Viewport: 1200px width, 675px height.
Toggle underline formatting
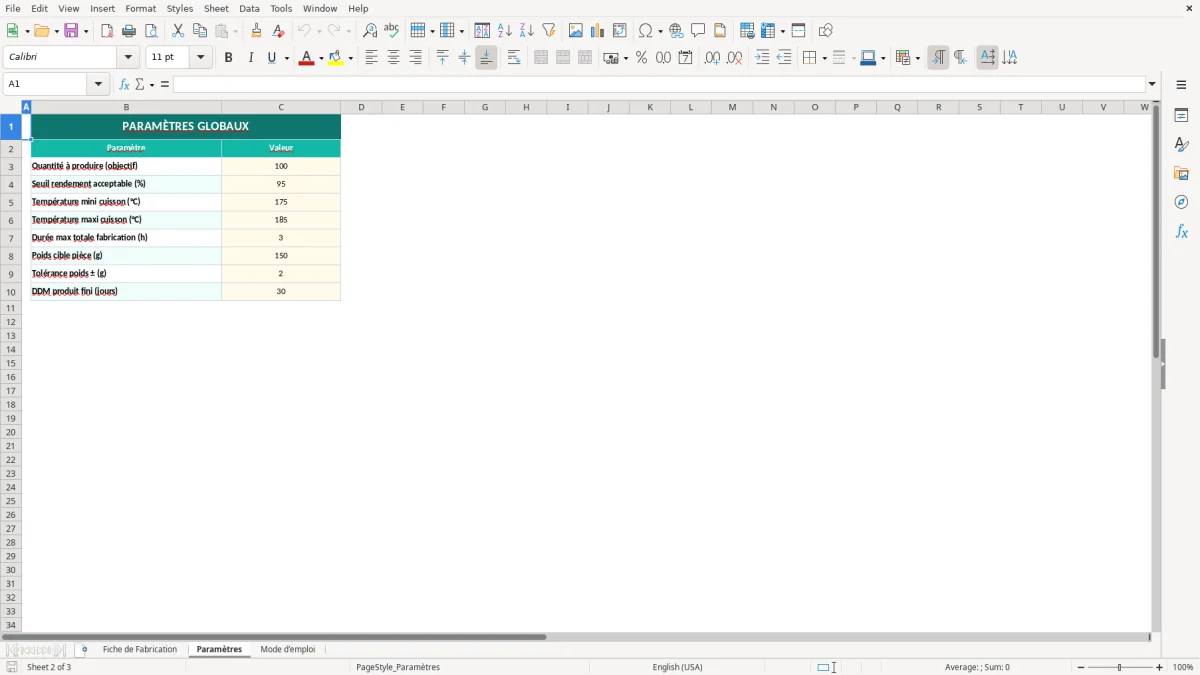[x=271, y=58]
